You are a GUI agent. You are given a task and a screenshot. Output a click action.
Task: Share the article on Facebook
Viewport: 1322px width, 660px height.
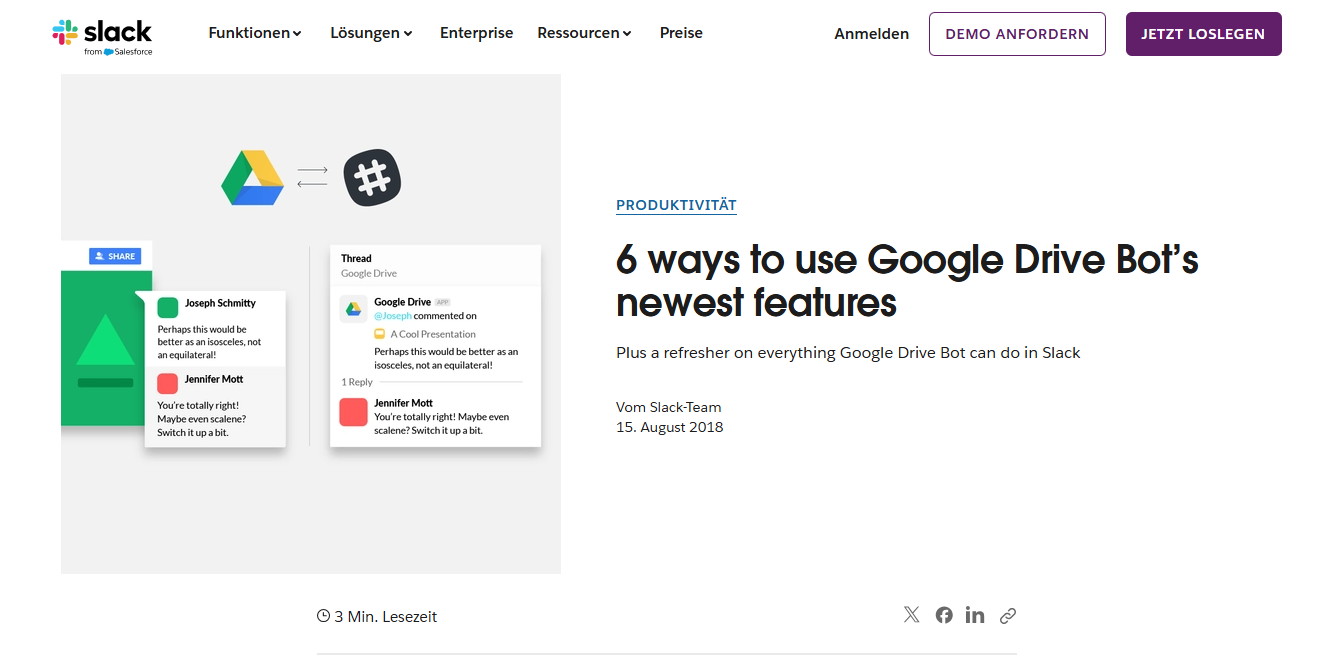coord(944,615)
